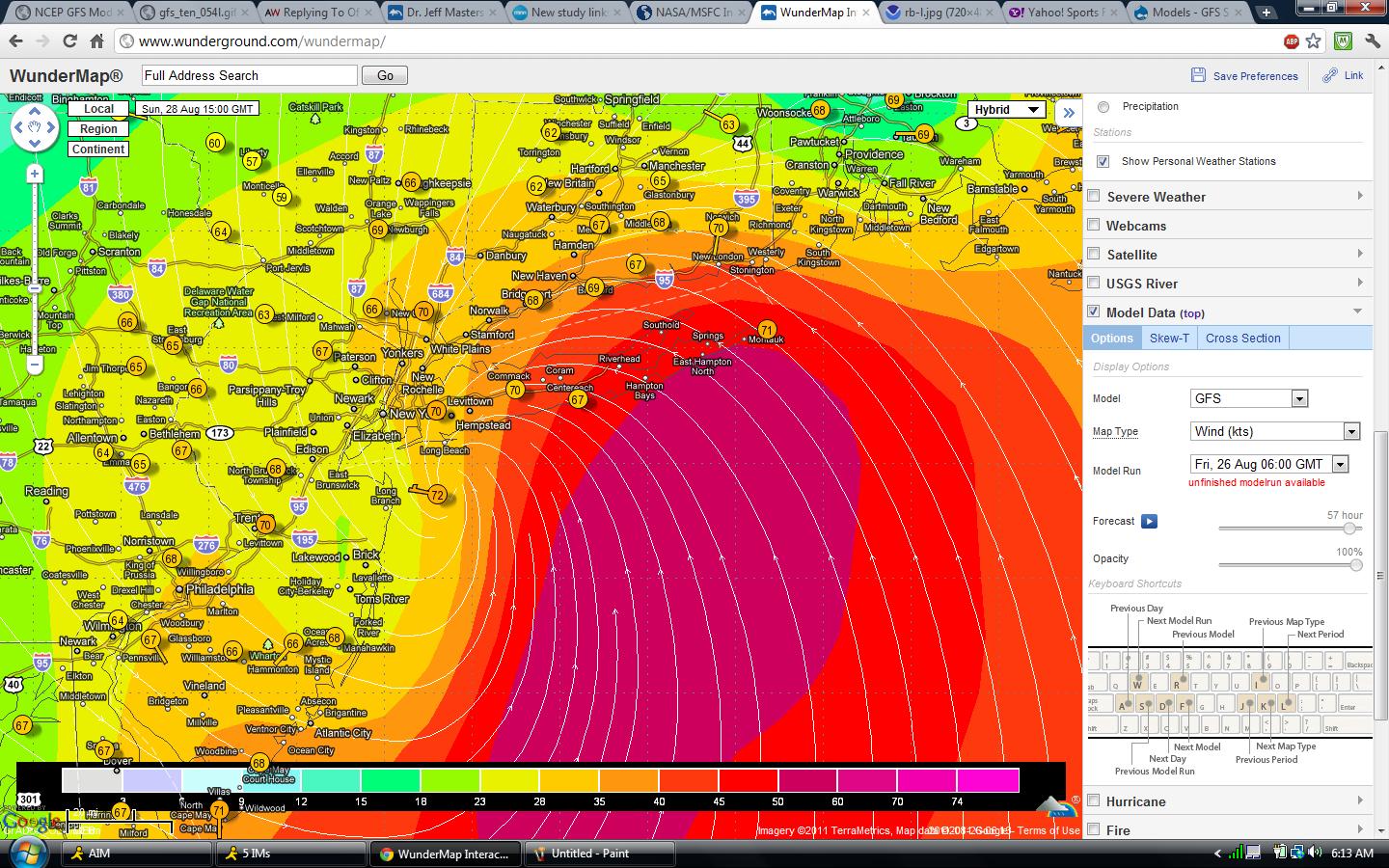Viewport: 1389px width, 868px height.
Task: Switch to the Cross Section tab
Action: [x=1242, y=338]
